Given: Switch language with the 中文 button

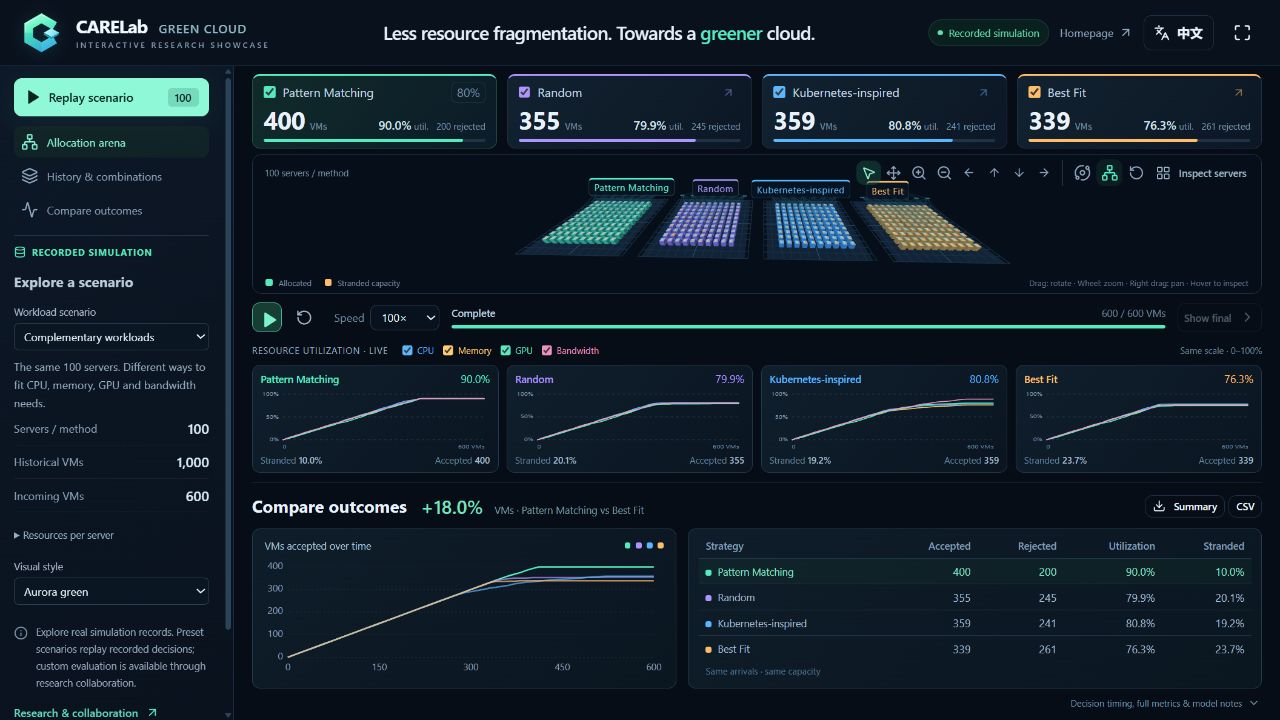Looking at the screenshot, I should [x=1179, y=33].
